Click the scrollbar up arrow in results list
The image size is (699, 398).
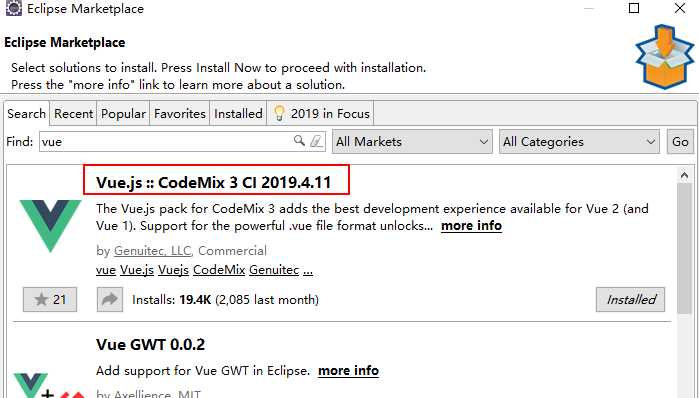(x=684, y=176)
